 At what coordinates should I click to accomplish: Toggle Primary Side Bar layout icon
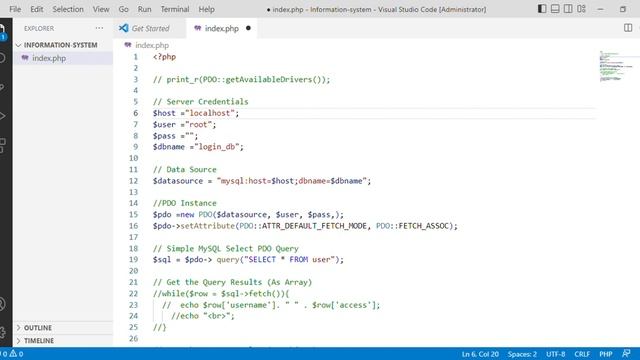click(x=542, y=9)
